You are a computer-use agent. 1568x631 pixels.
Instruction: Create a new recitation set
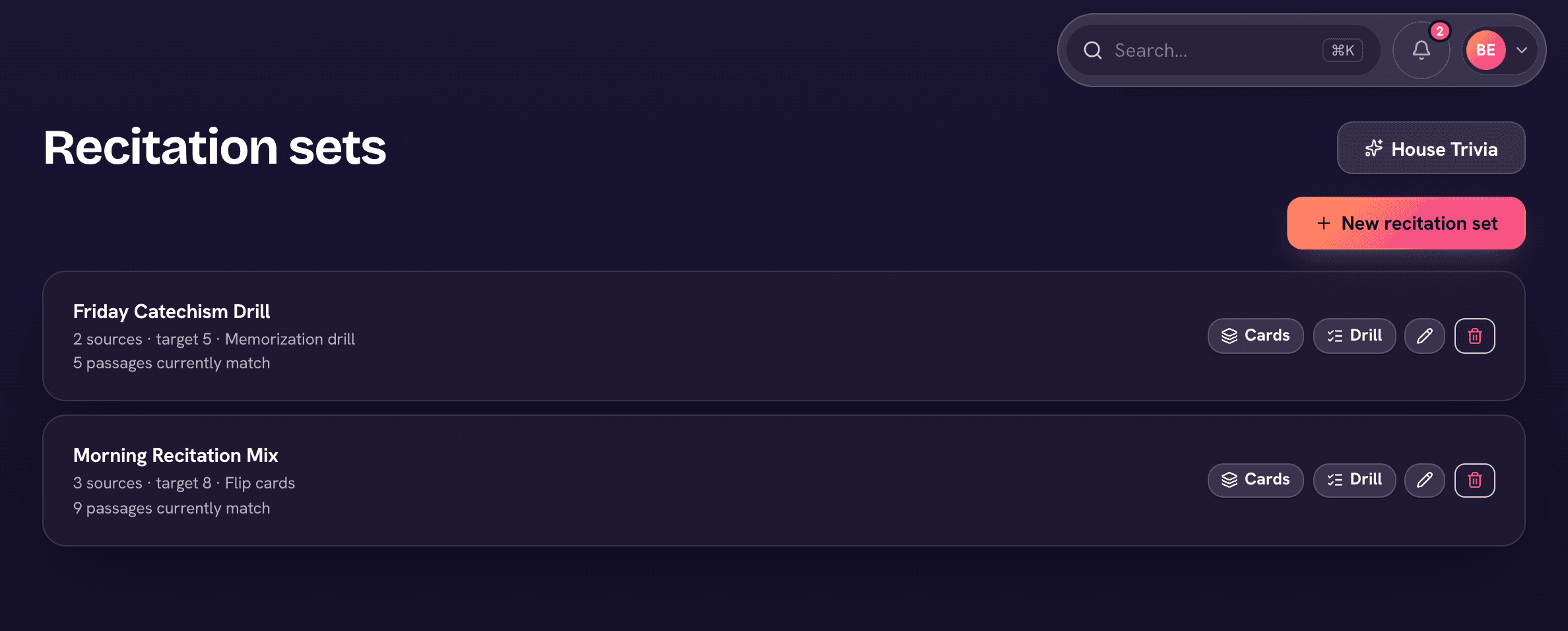coord(1406,223)
